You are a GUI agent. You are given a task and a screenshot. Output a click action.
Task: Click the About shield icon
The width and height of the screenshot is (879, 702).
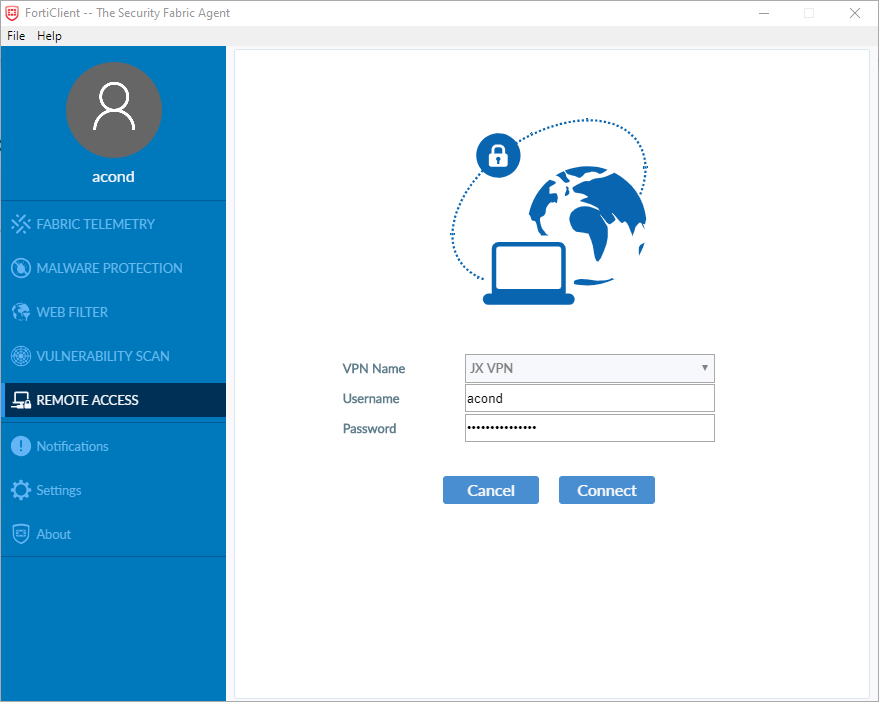tap(21, 534)
